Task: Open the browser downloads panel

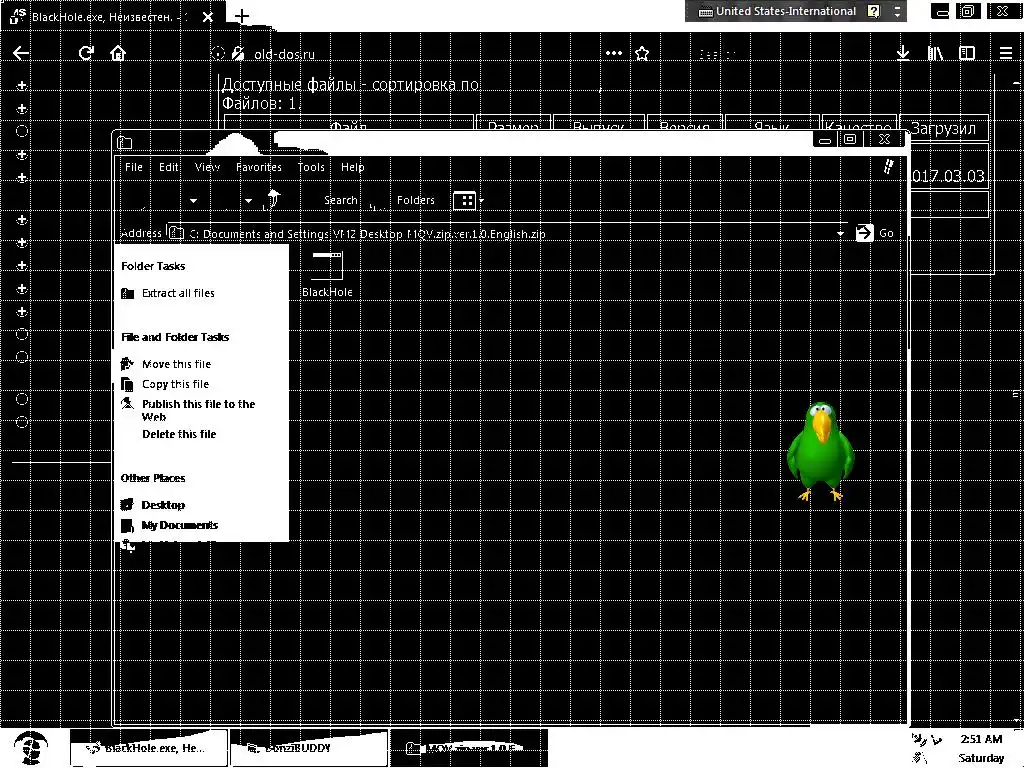Action: coord(903,53)
